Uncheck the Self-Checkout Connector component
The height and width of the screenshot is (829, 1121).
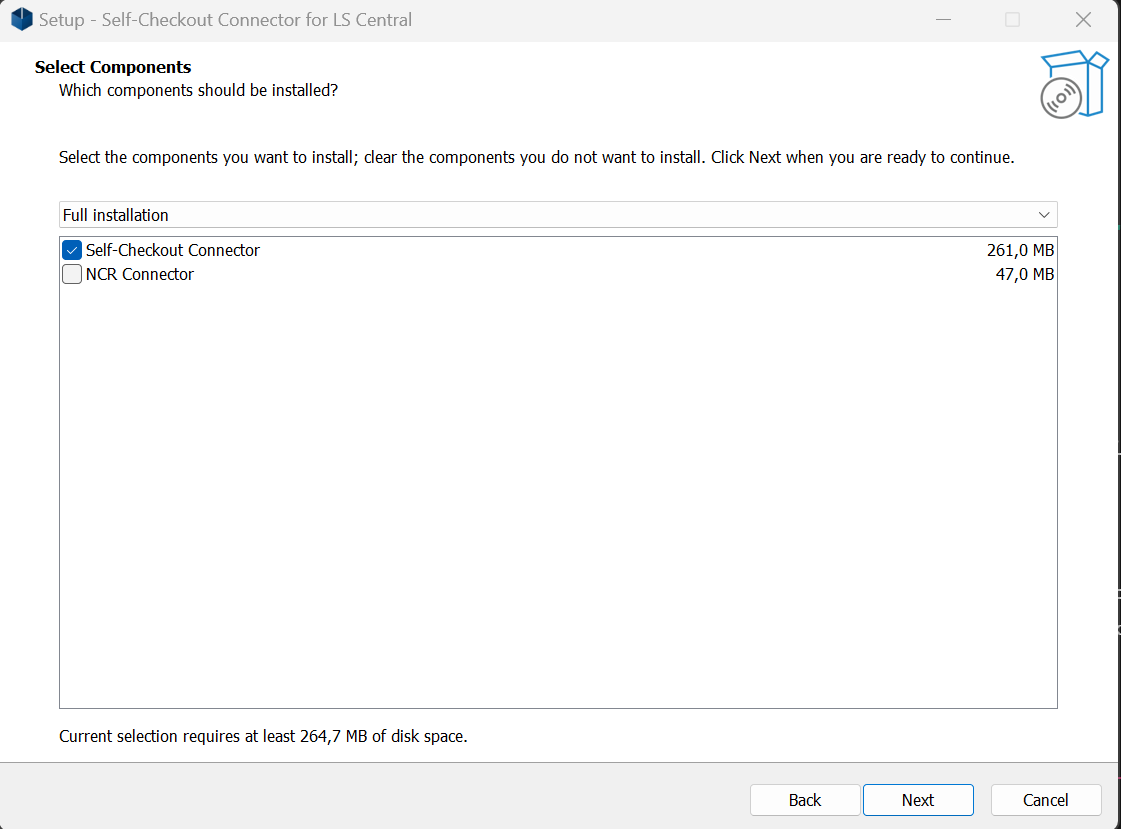(x=71, y=250)
